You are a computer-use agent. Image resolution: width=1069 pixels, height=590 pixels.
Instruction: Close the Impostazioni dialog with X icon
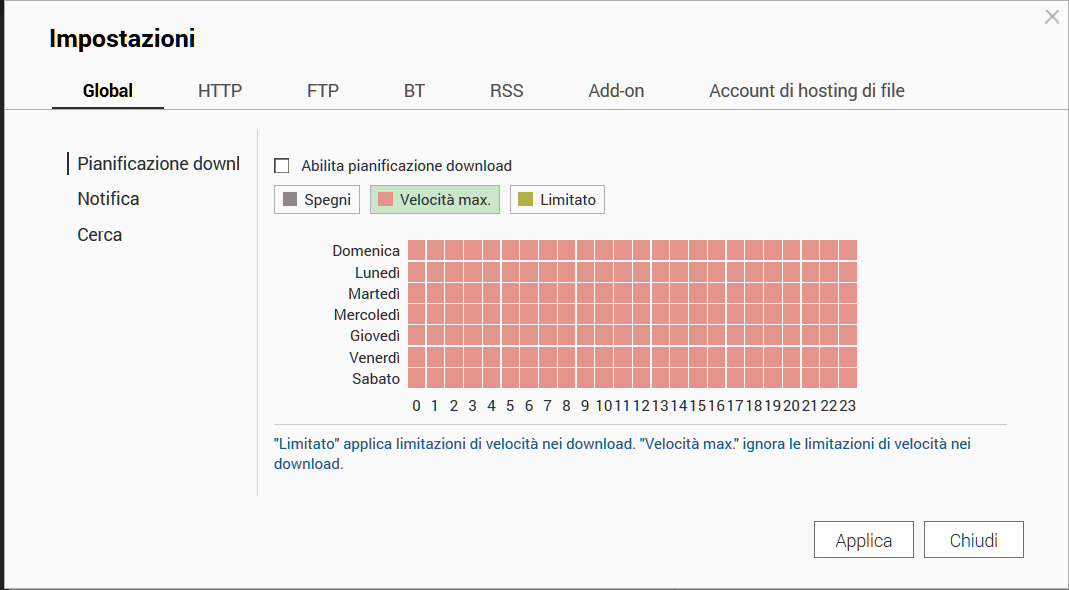1051,17
